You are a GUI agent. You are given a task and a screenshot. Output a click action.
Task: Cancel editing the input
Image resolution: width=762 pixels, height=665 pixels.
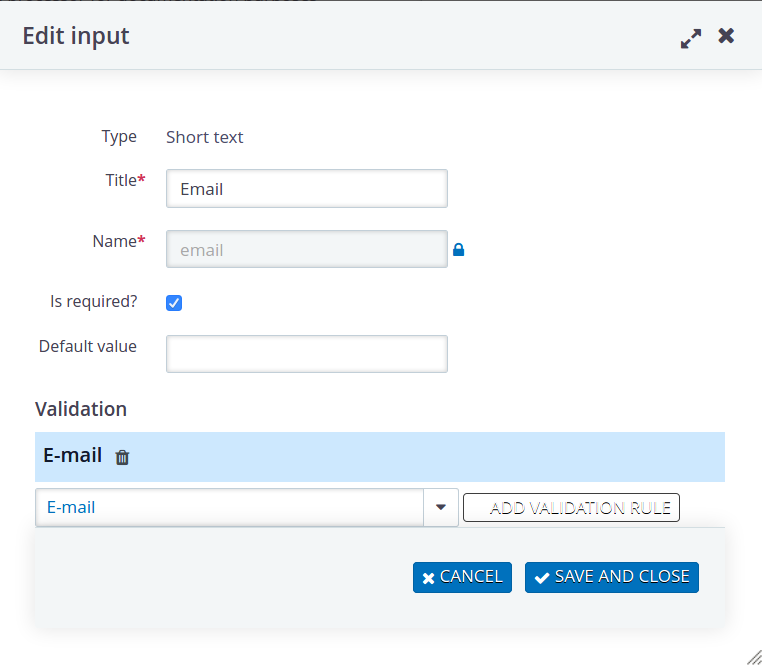[x=462, y=577]
